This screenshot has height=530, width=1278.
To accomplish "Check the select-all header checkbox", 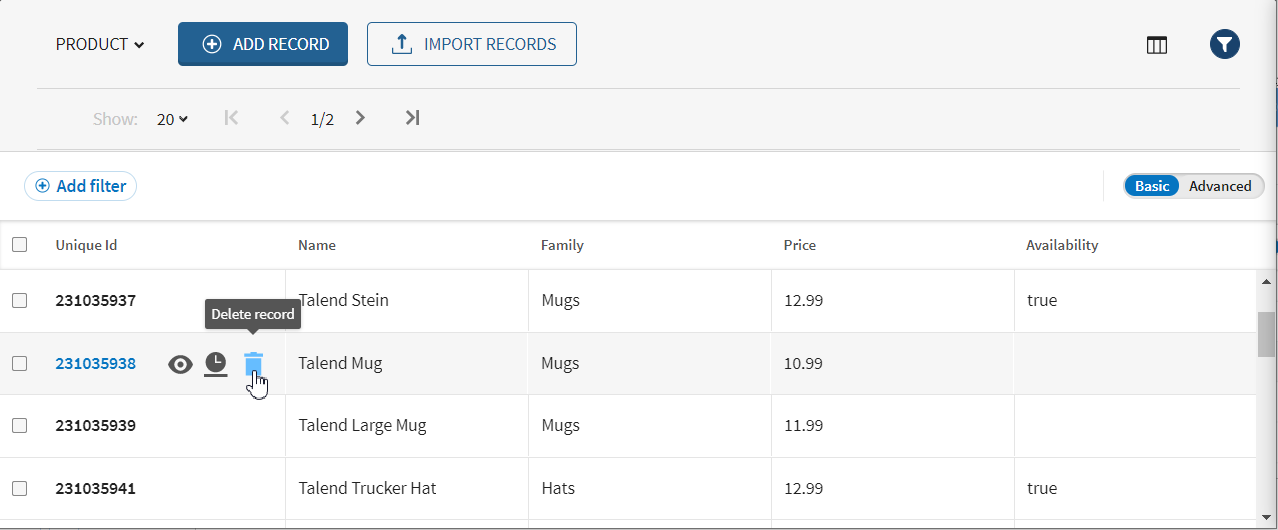I will (20, 245).
